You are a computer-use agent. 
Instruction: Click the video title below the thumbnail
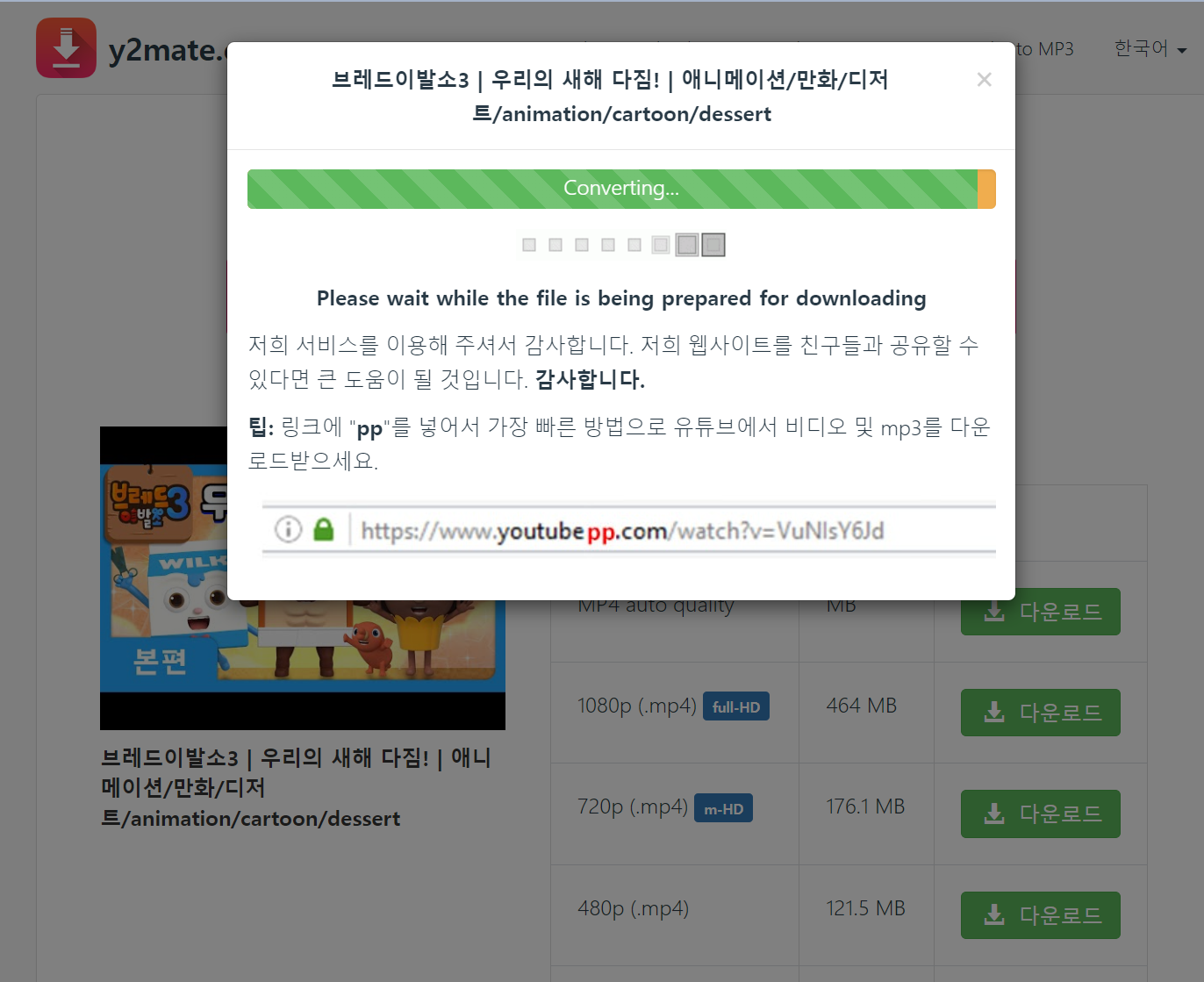tap(297, 788)
